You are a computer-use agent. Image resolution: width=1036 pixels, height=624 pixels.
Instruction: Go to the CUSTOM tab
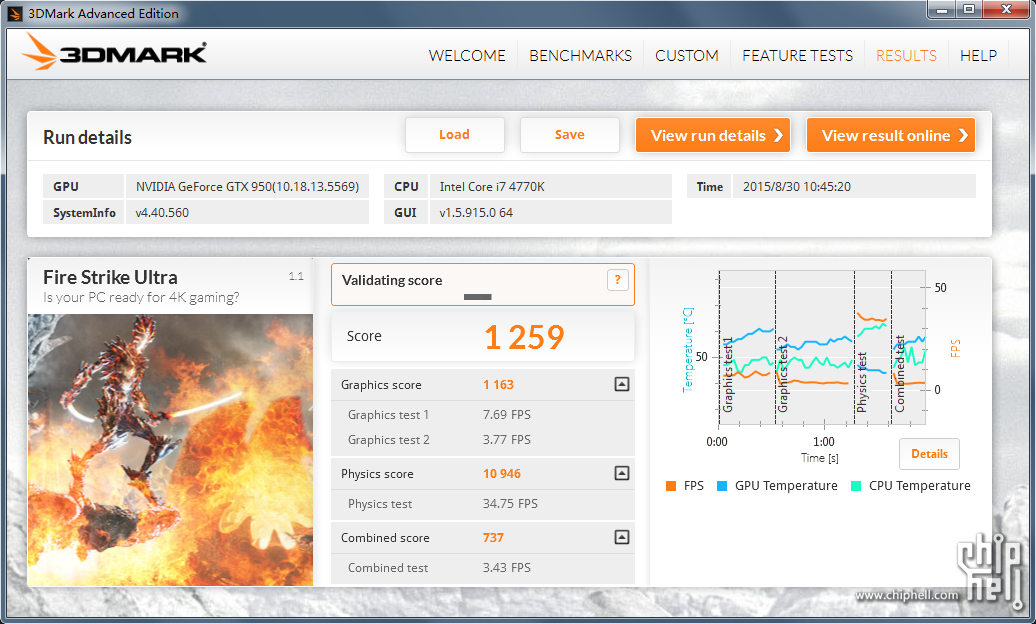coord(687,56)
